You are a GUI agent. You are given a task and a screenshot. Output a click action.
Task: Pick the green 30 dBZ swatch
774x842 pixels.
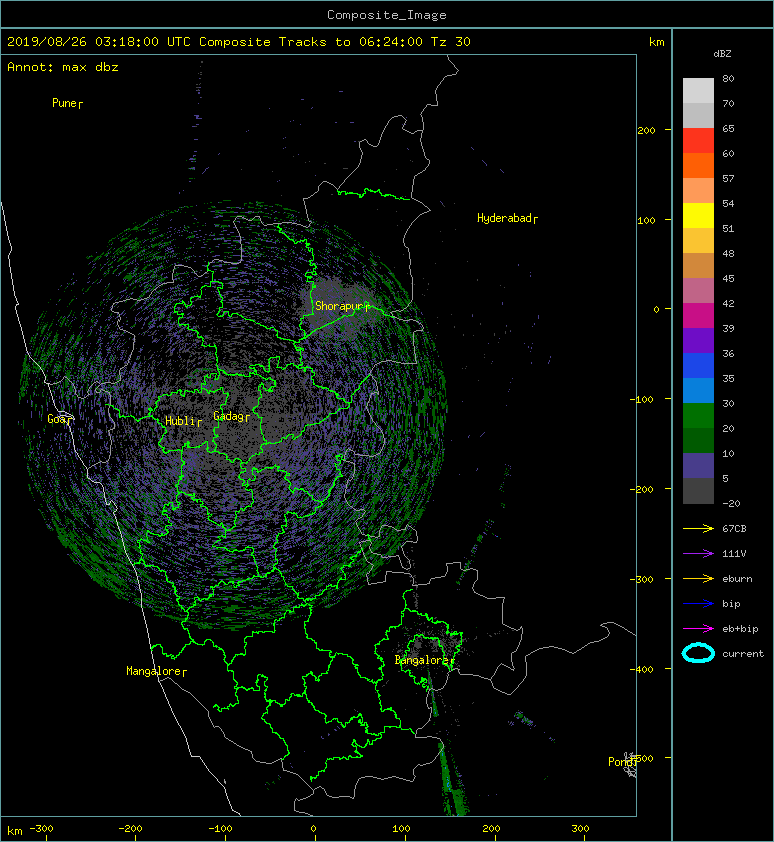click(698, 415)
